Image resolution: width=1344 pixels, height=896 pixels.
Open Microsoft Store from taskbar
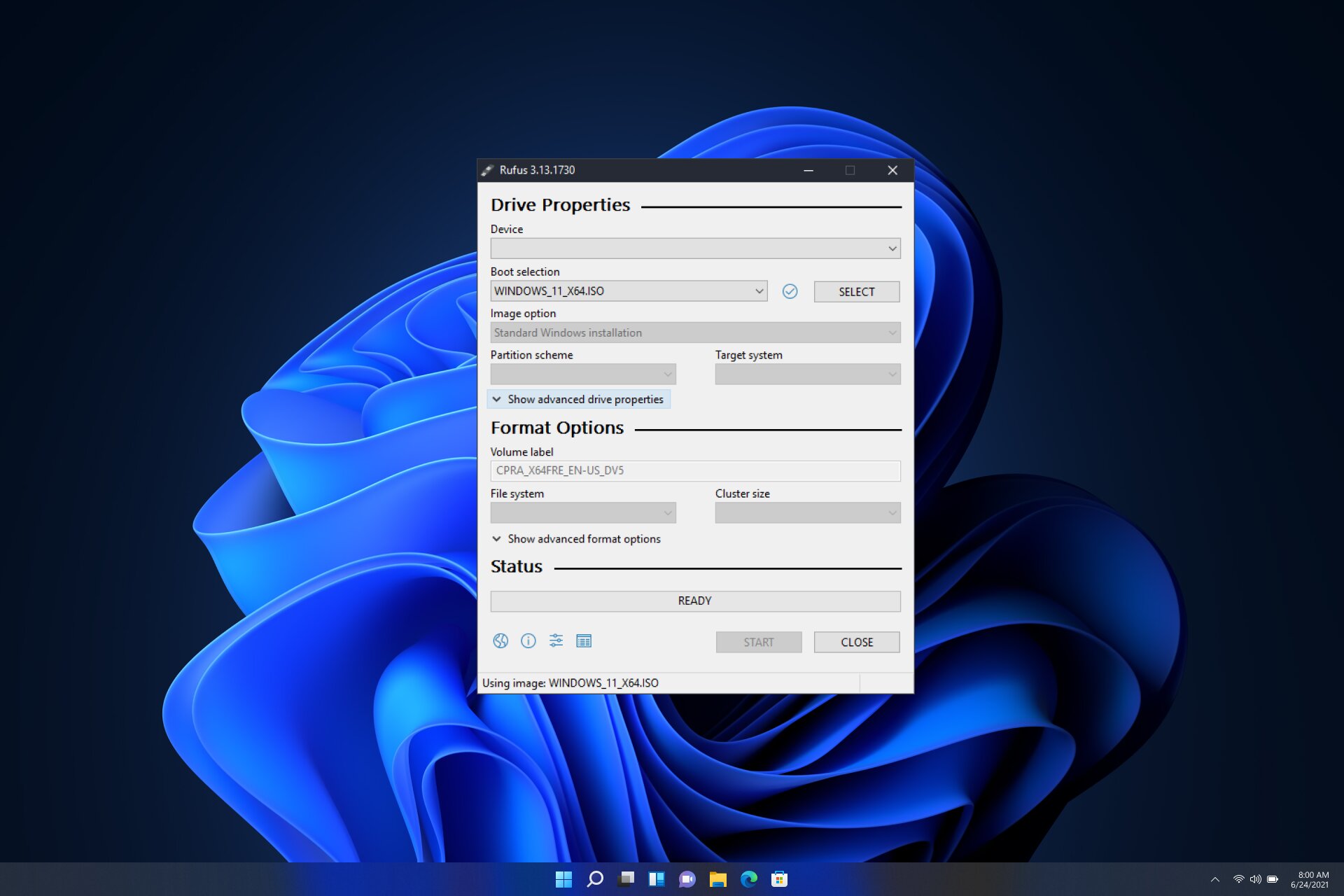pos(780,879)
